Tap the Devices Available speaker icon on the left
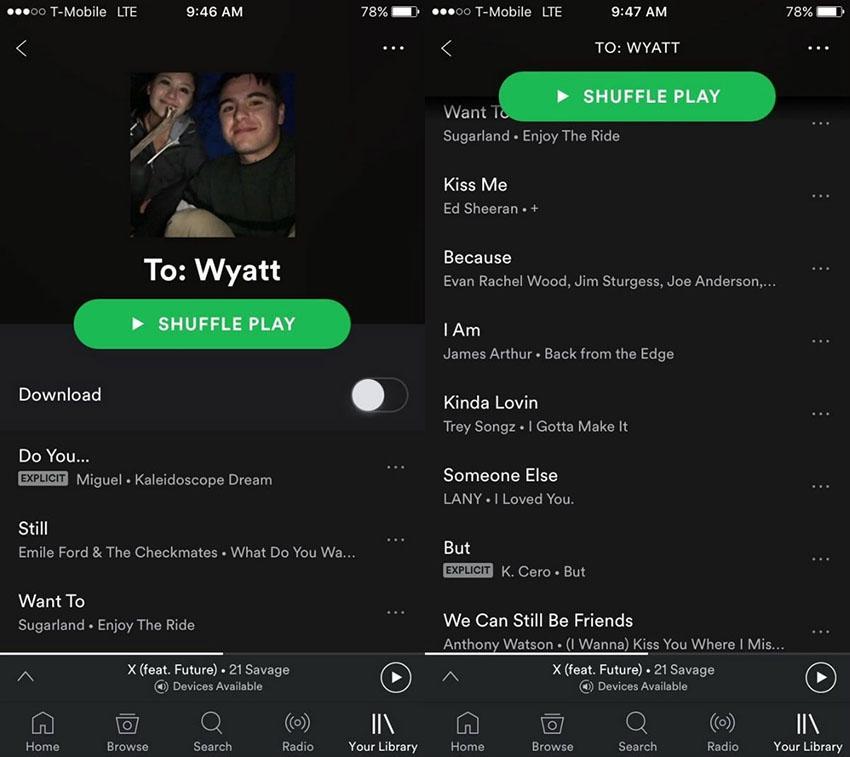The height and width of the screenshot is (757, 850). click(161, 687)
